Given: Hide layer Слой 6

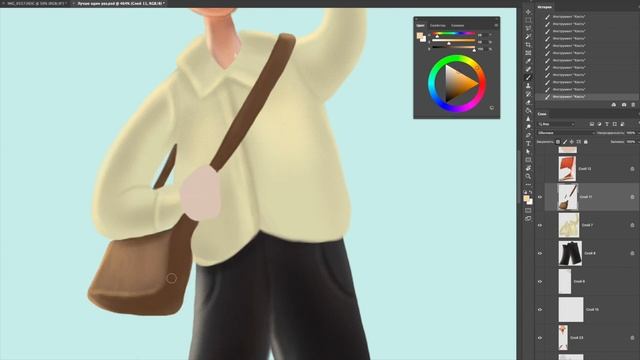Looking at the screenshot, I should pyautogui.click(x=540, y=282).
